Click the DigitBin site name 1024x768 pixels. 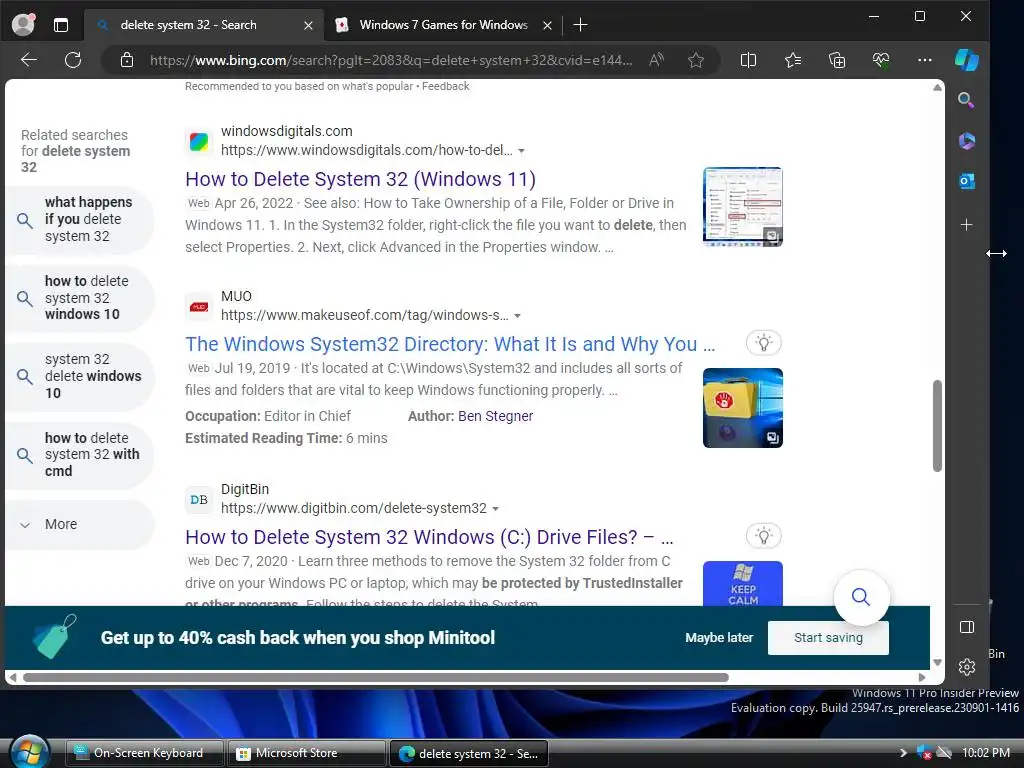tap(245, 489)
